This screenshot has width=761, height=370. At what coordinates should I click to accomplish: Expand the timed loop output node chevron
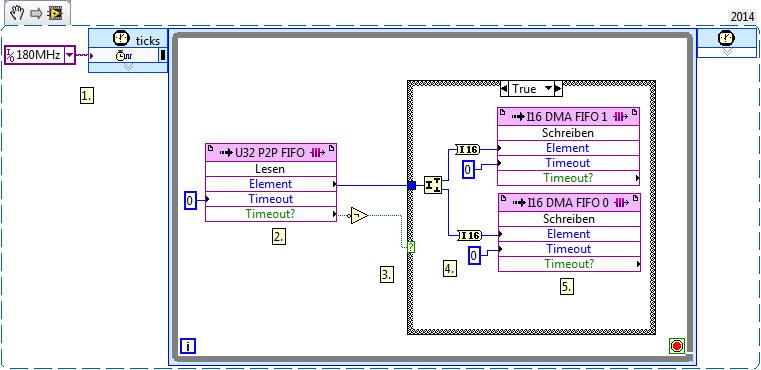coord(727,52)
